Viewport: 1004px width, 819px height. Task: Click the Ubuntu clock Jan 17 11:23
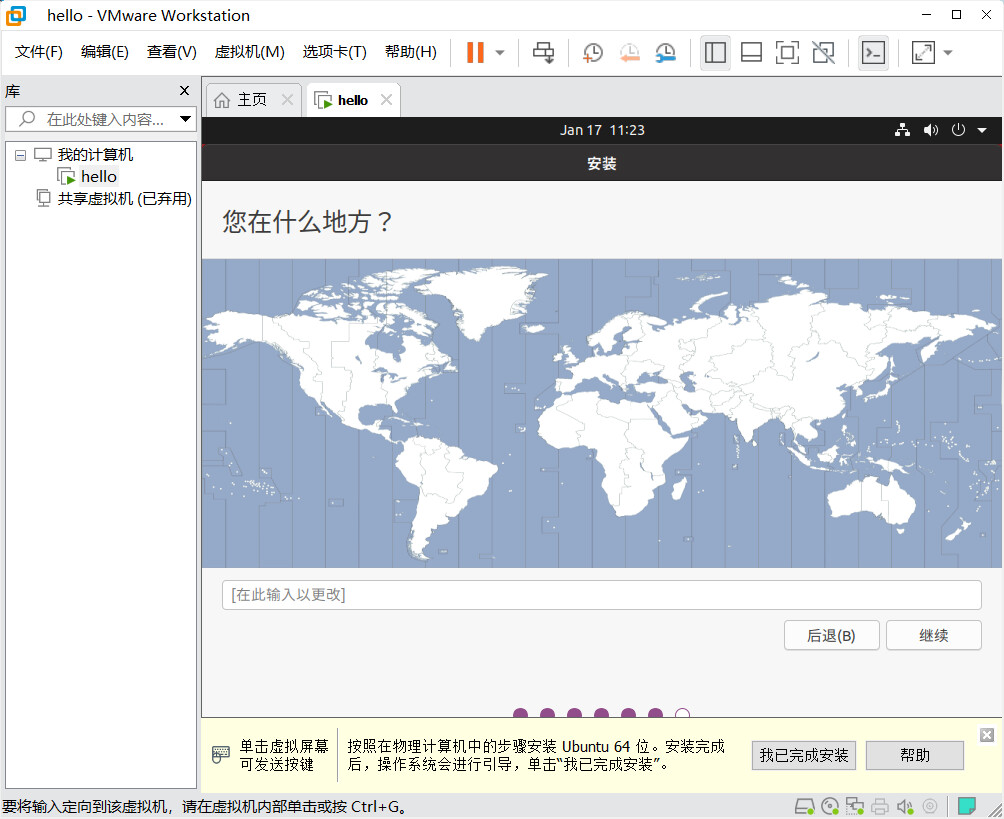[602, 130]
